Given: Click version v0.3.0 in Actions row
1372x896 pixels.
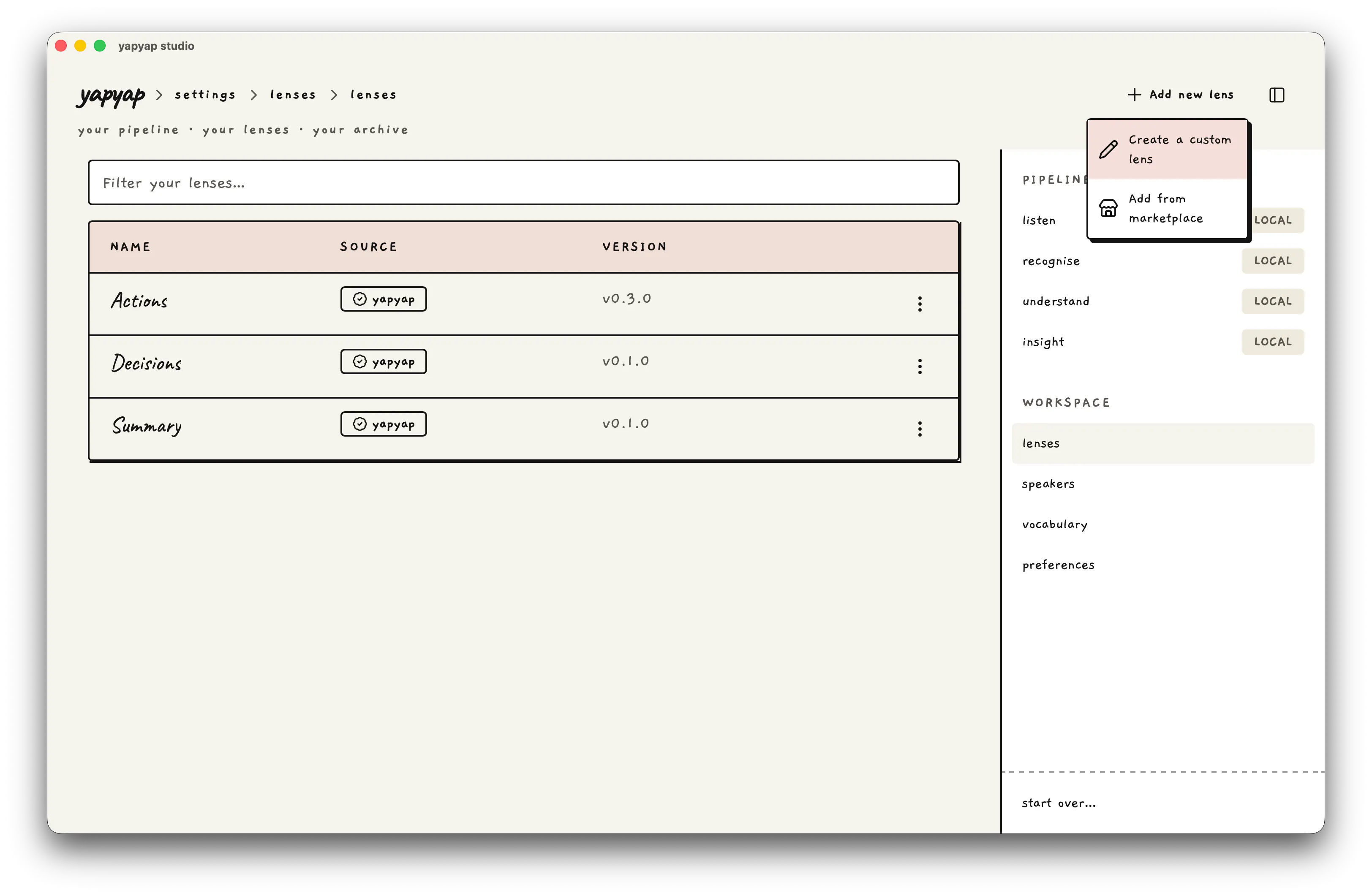Looking at the screenshot, I should tap(626, 299).
